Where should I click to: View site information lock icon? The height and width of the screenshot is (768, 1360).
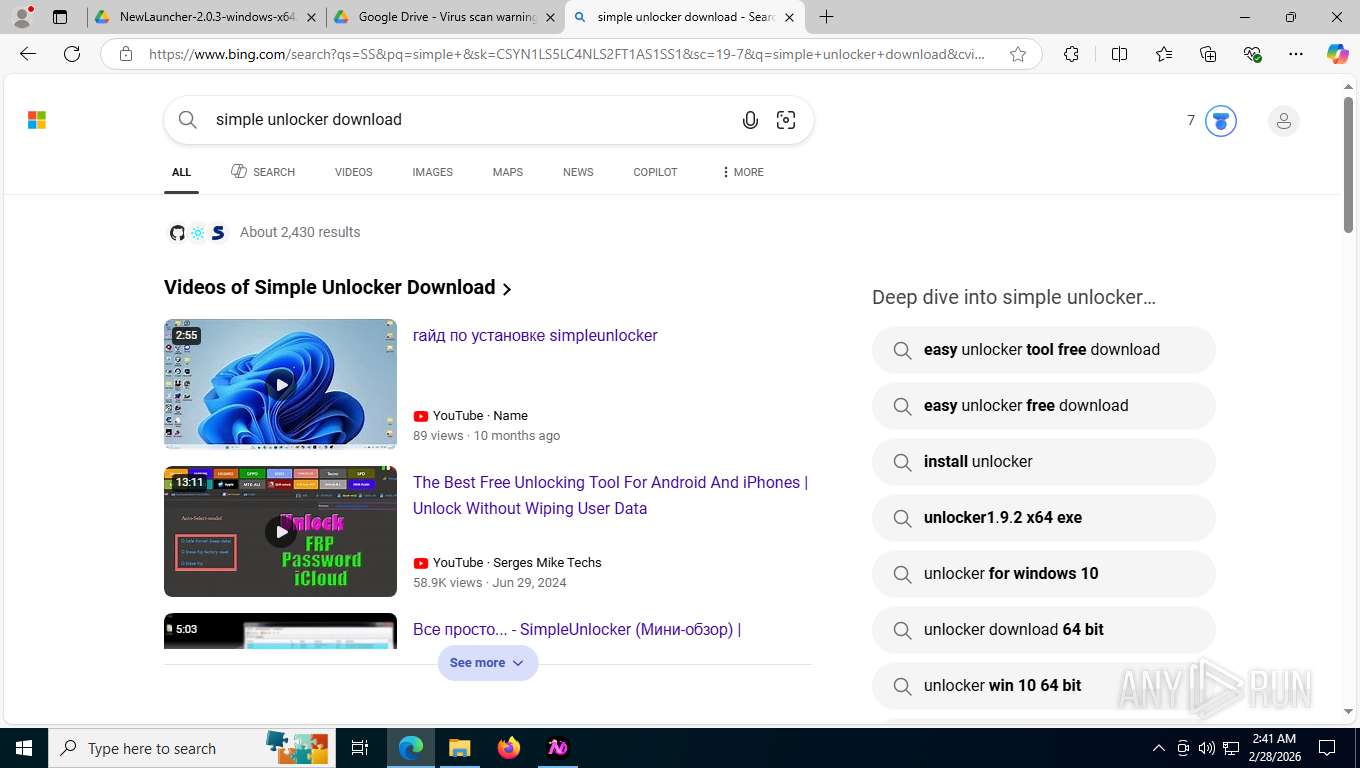click(126, 54)
